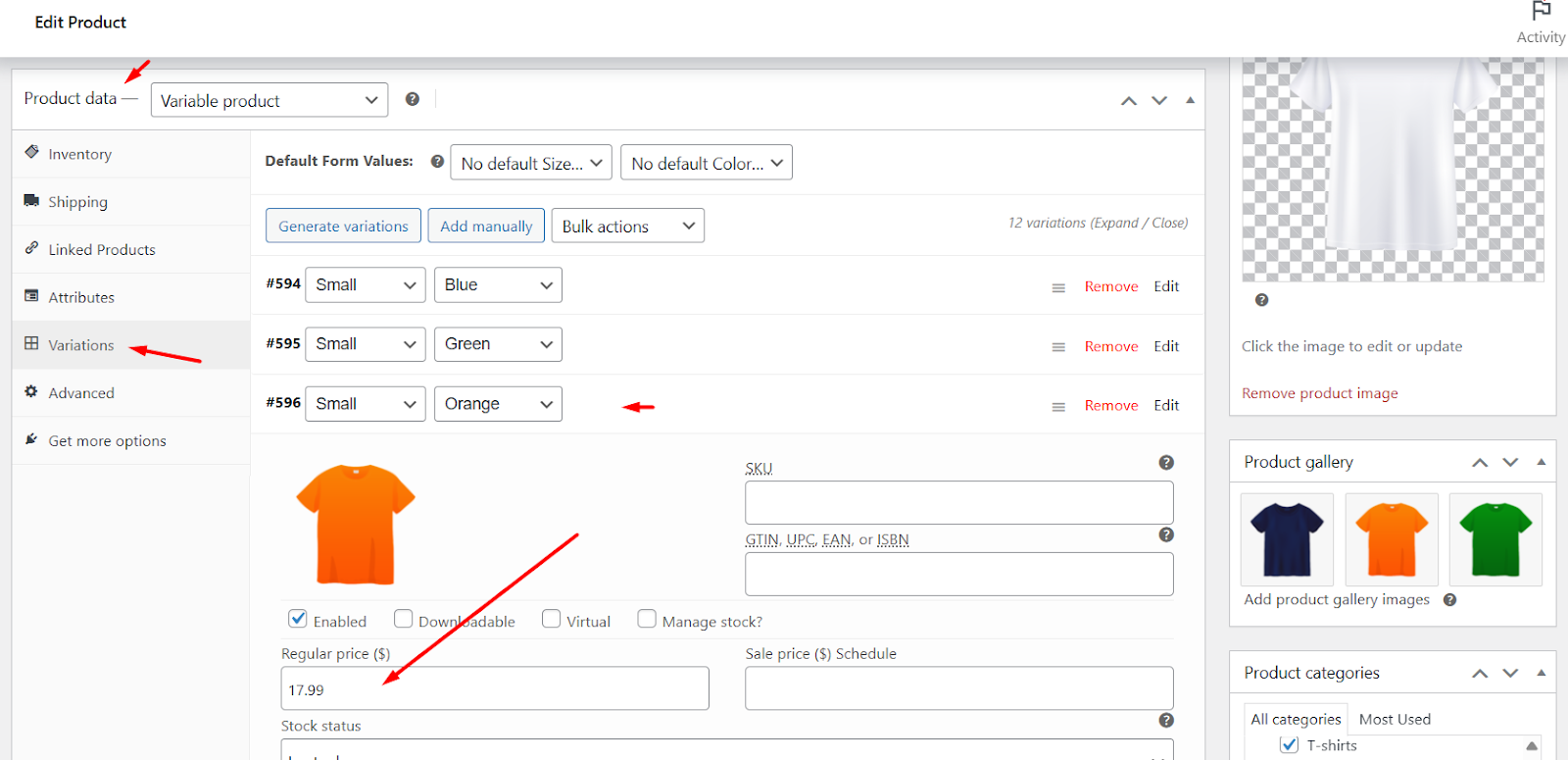This screenshot has height=760, width=1568.
Task: Open the Orange color dropdown
Action: pos(498,404)
